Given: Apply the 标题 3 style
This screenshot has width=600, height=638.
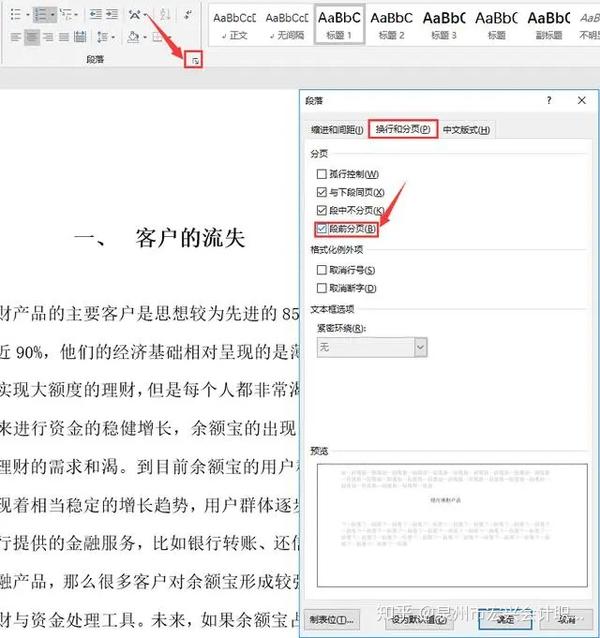Looking at the screenshot, I should [444, 25].
